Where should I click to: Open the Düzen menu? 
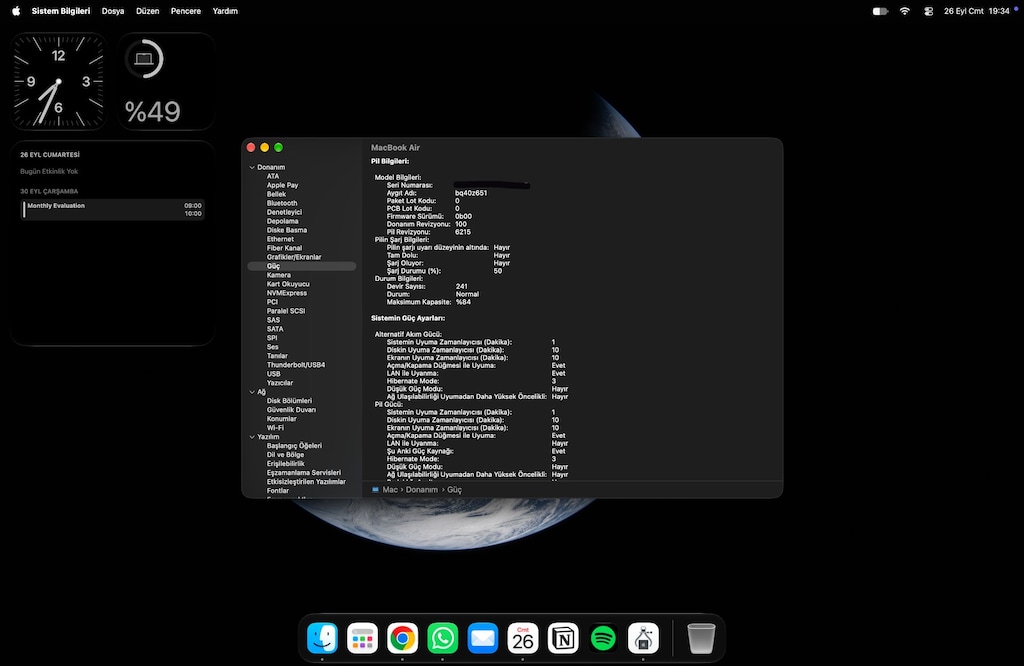tap(148, 11)
